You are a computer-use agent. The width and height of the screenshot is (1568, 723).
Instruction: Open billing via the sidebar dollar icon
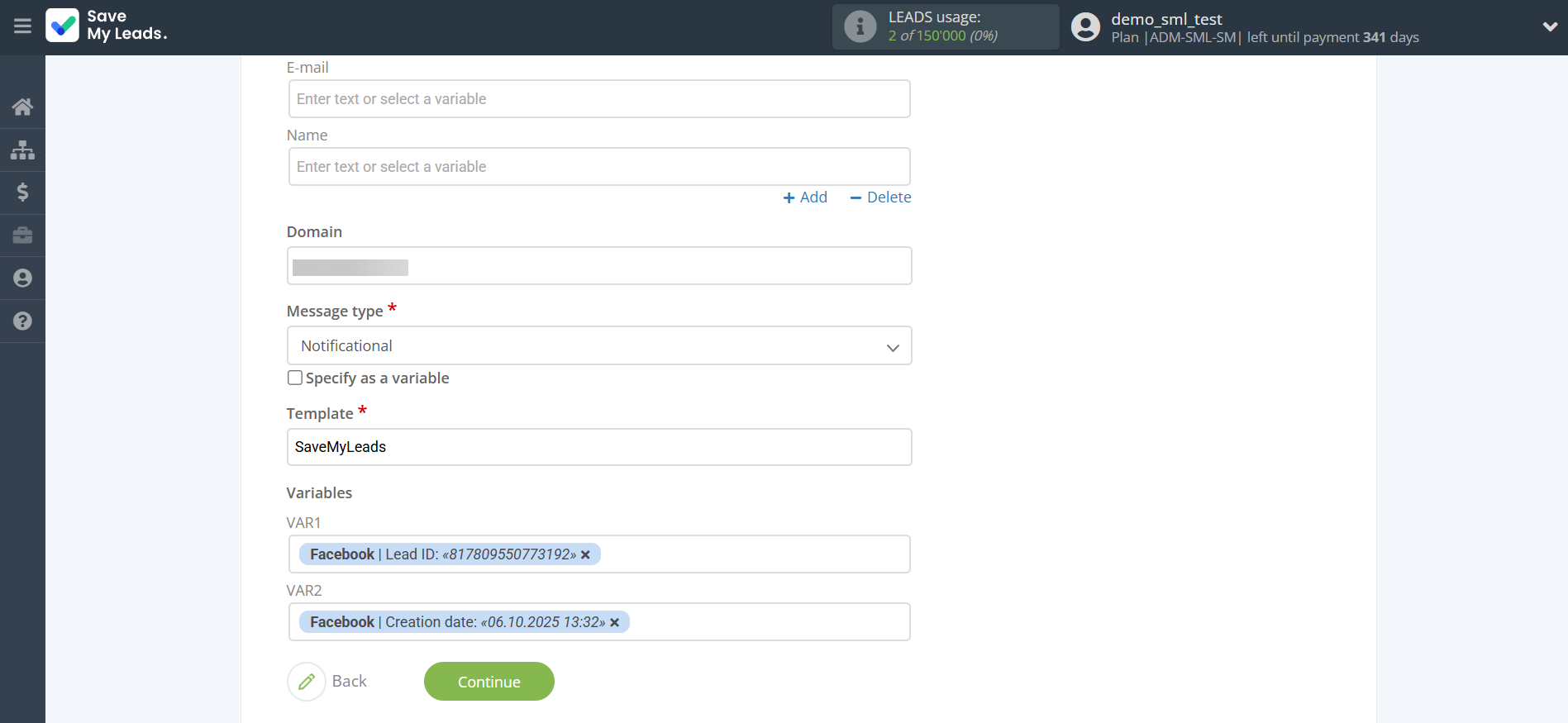point(22,193)
